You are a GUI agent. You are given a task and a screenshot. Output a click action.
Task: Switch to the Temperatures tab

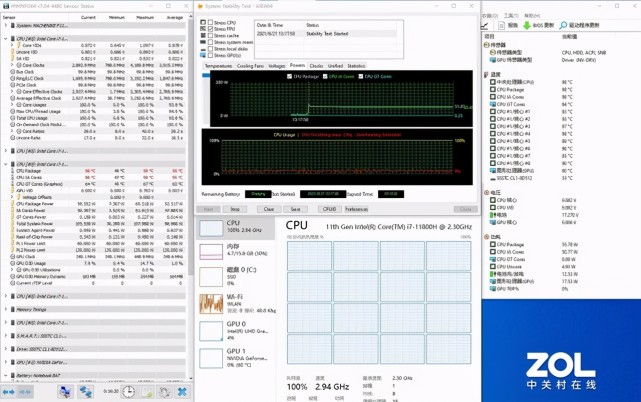pyautogui.click(x=218, y=66)
